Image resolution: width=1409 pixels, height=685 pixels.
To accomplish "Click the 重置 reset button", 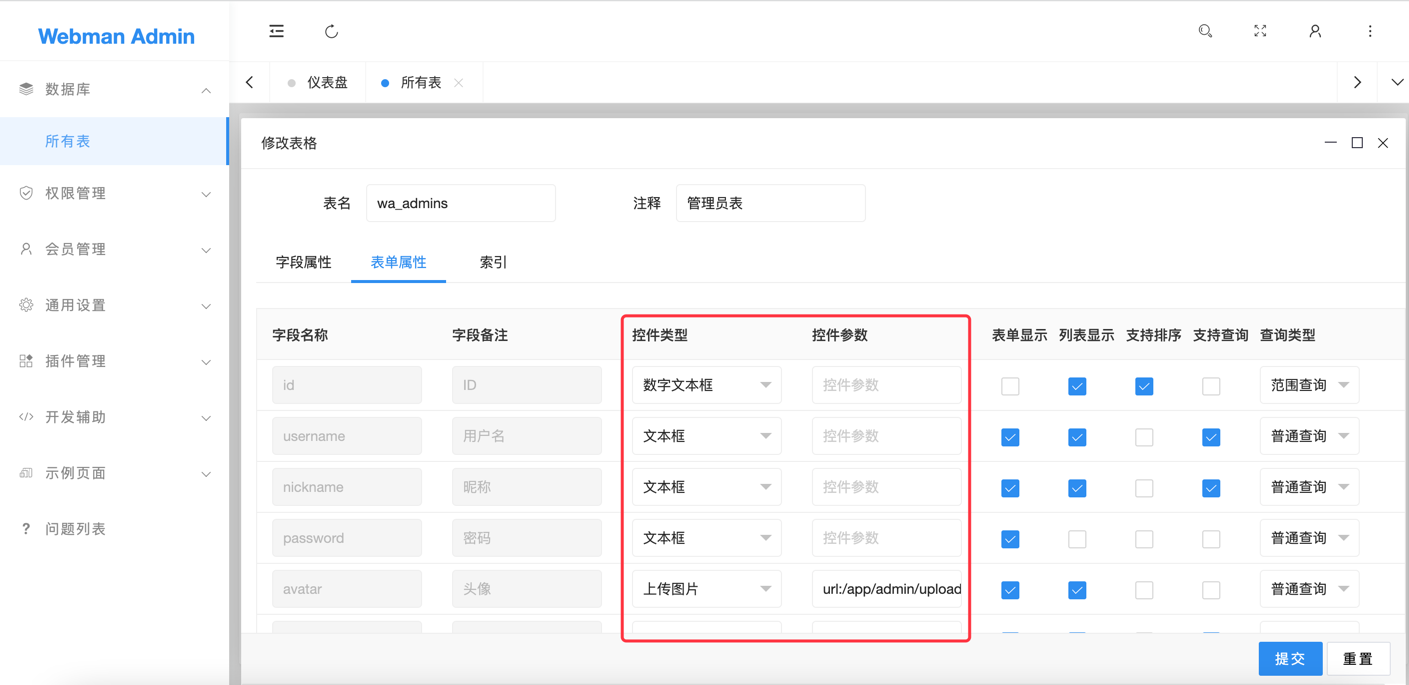I will (x=1358, y=659).
